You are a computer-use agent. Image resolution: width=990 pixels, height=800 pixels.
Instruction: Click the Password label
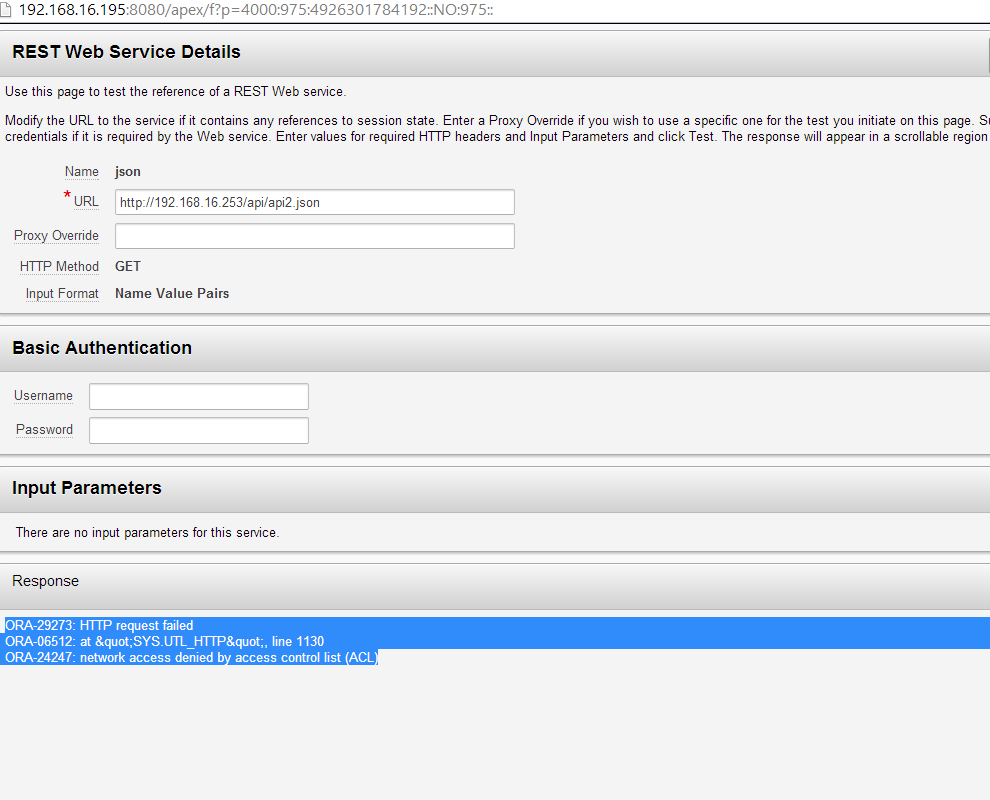[44, 430]
